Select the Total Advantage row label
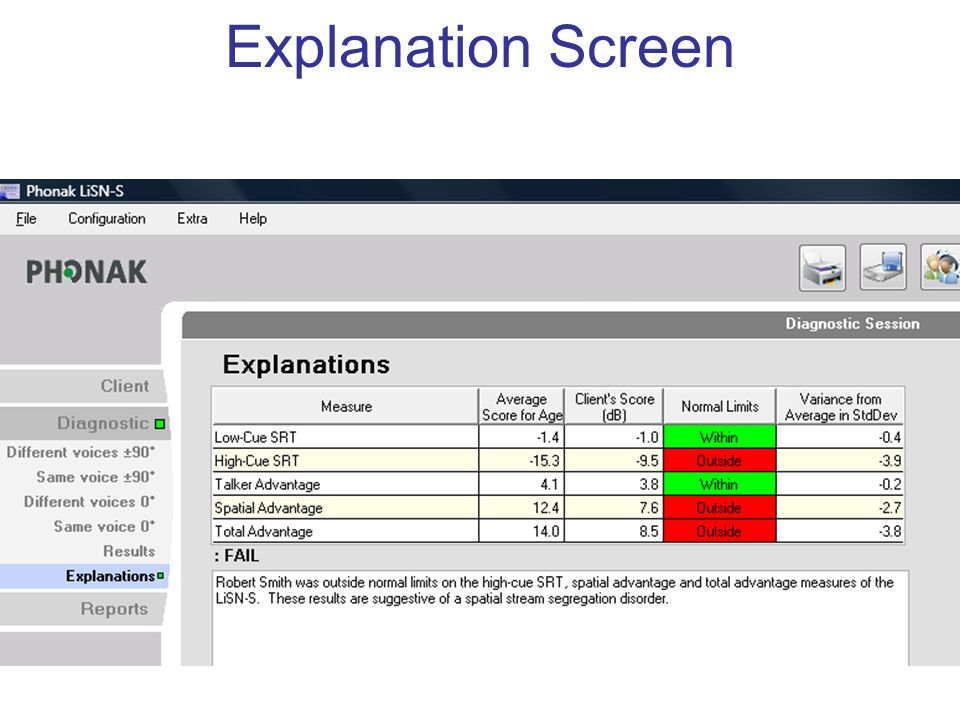960x720 pixels. (263, 531)
